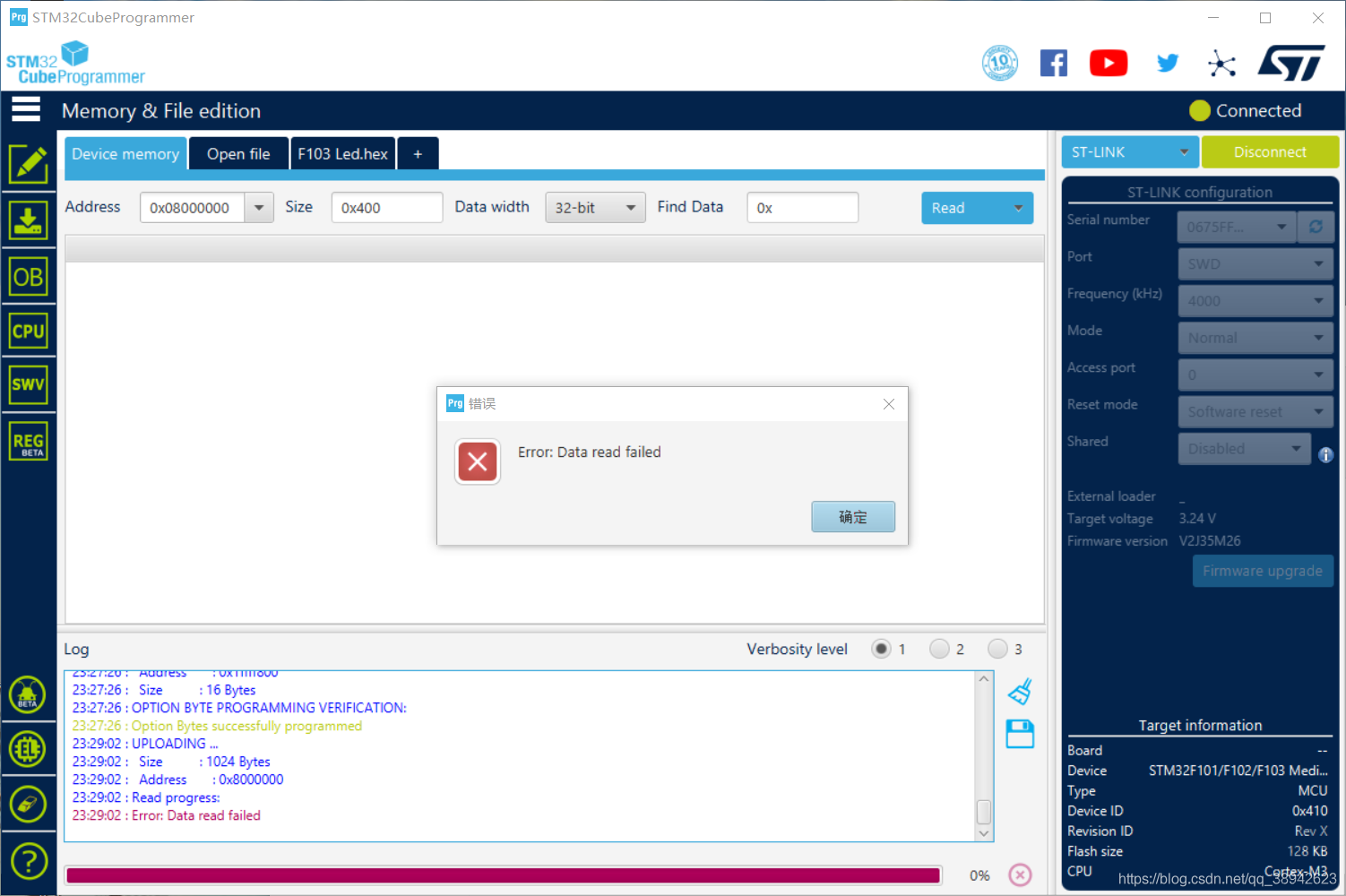Click the Target voltage value 3.24 V
Screen dimensions: 1346x896
click(x=1197, y=519)
